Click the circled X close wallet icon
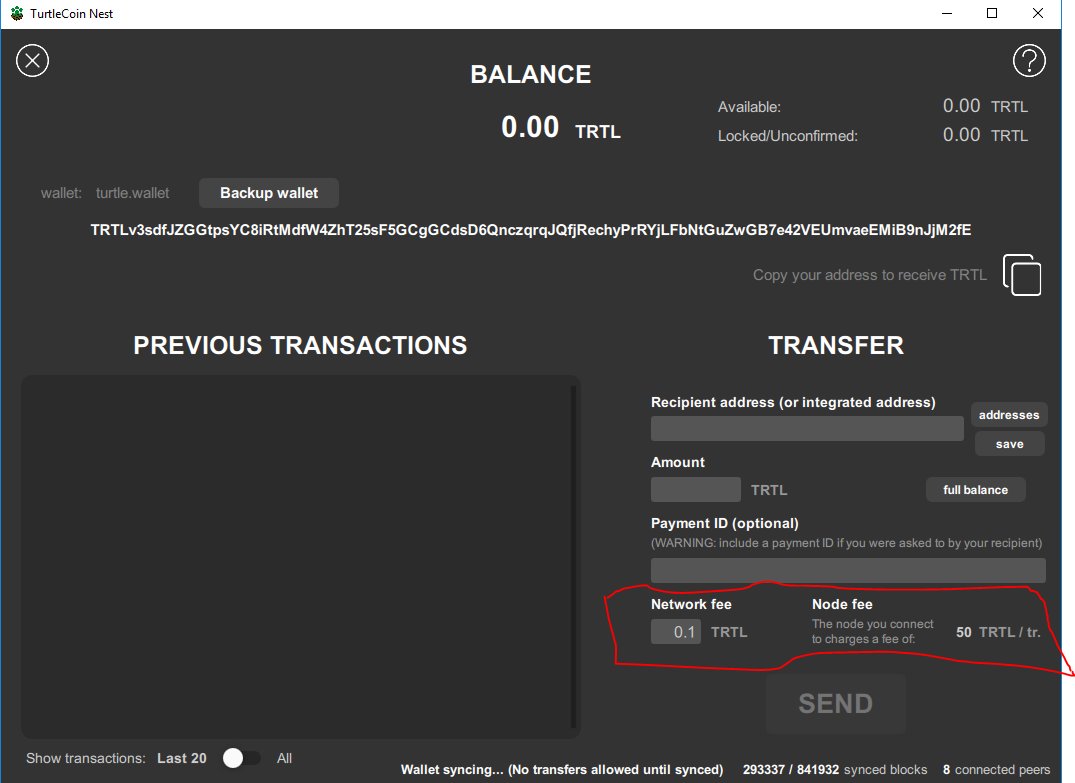The height and width of the screenshot is (783, 1075). click(x=32, y=61)
